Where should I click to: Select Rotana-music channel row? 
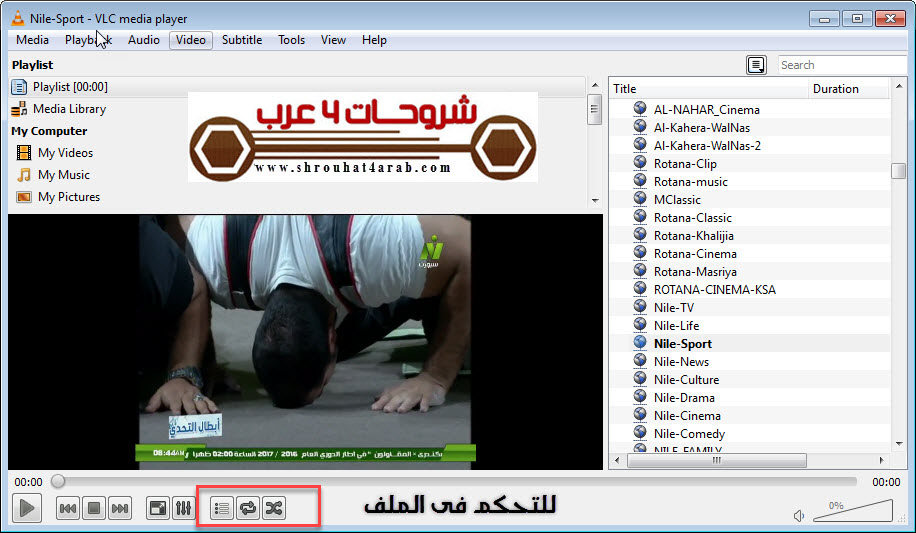click(x=750, y=182)
